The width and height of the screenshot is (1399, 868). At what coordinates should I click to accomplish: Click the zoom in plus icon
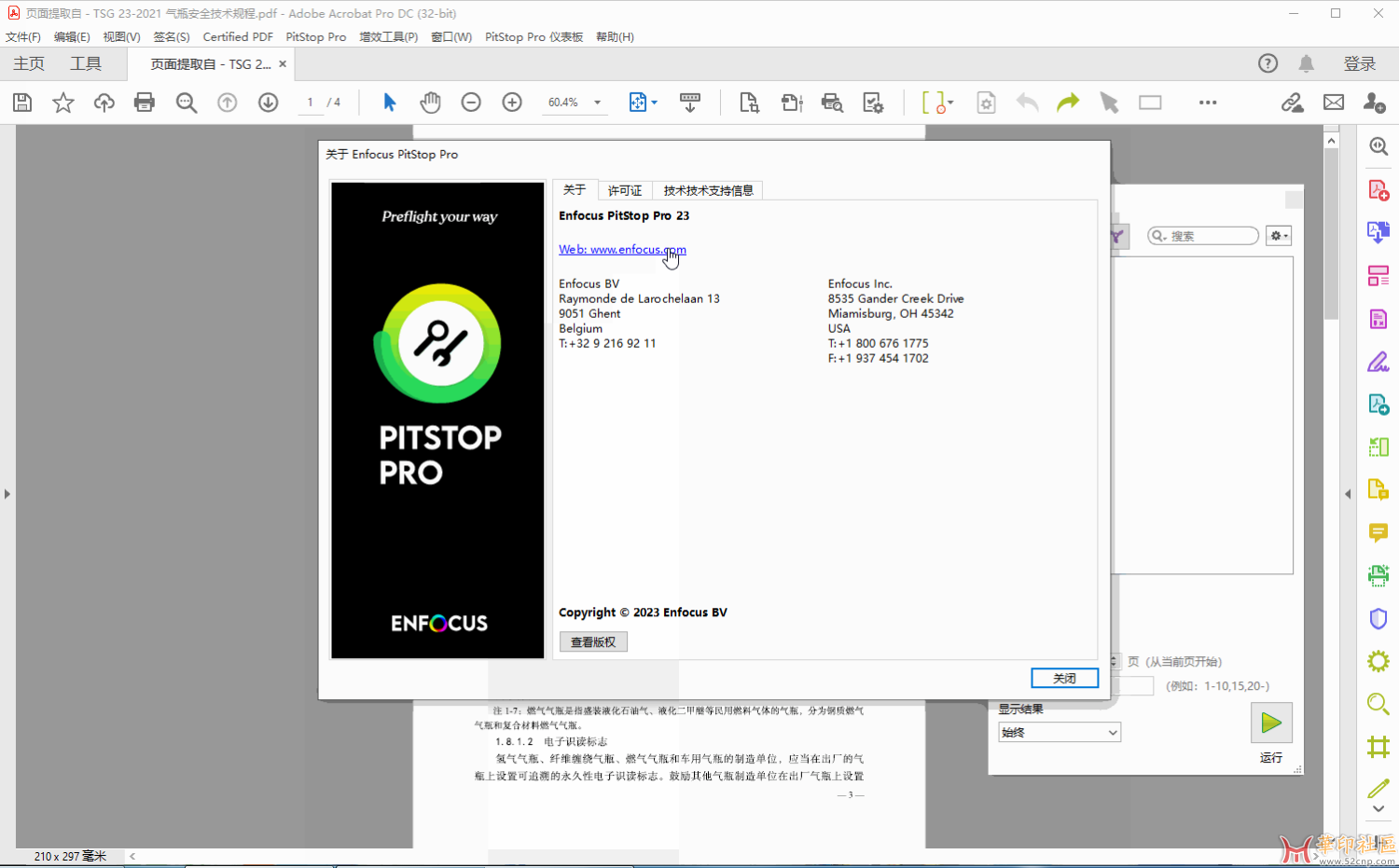tap(512, 103)
